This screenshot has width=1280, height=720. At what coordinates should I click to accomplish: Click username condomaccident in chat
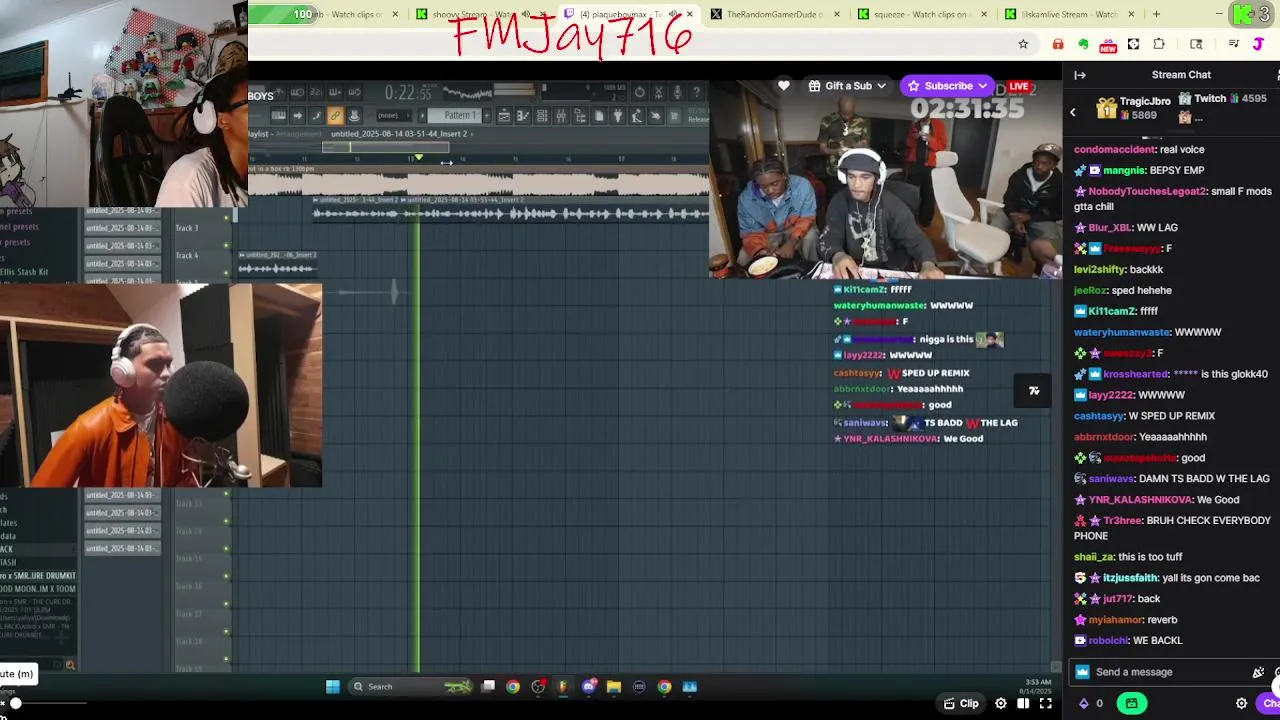click(x=1113, y=150)
